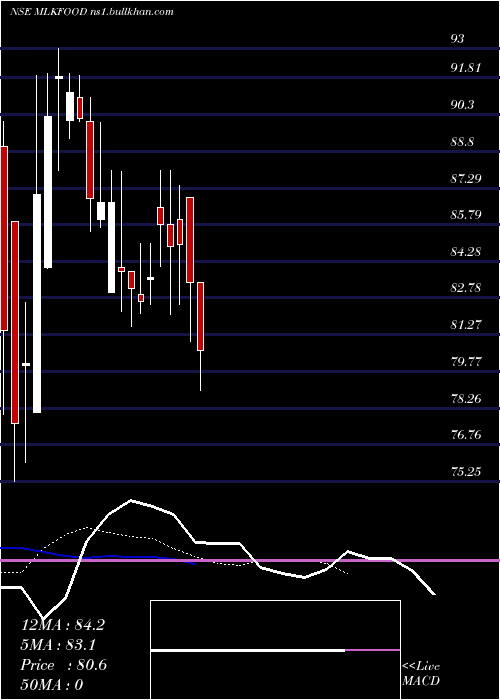The height and width of the screenshot is (700, 500).
Task: Click the 79.77 price axis label
Action: pos(466,361)
